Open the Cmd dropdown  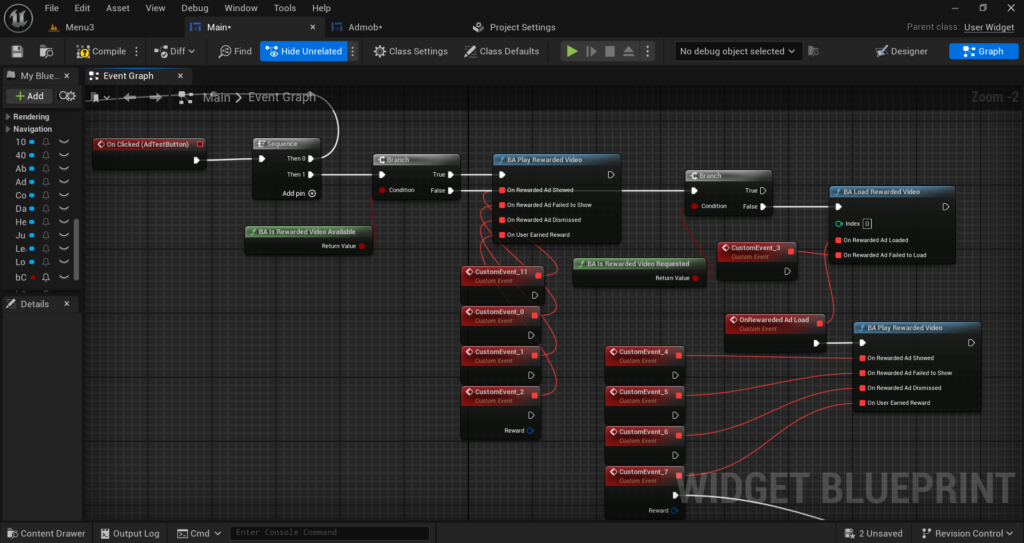[x=199, y=533]
